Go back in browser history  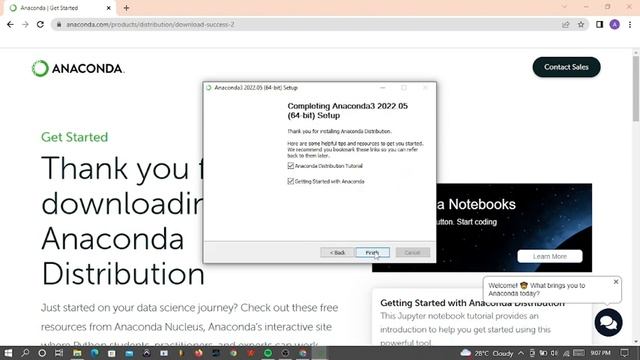pos(10,24)
